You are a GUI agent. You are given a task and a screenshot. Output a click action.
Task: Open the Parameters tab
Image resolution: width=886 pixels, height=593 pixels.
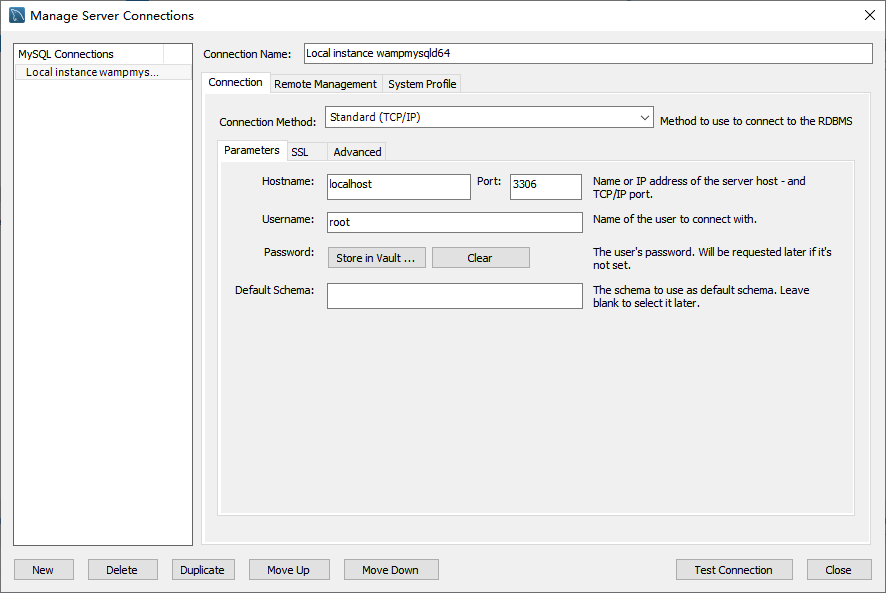click(x=251, y=150)
